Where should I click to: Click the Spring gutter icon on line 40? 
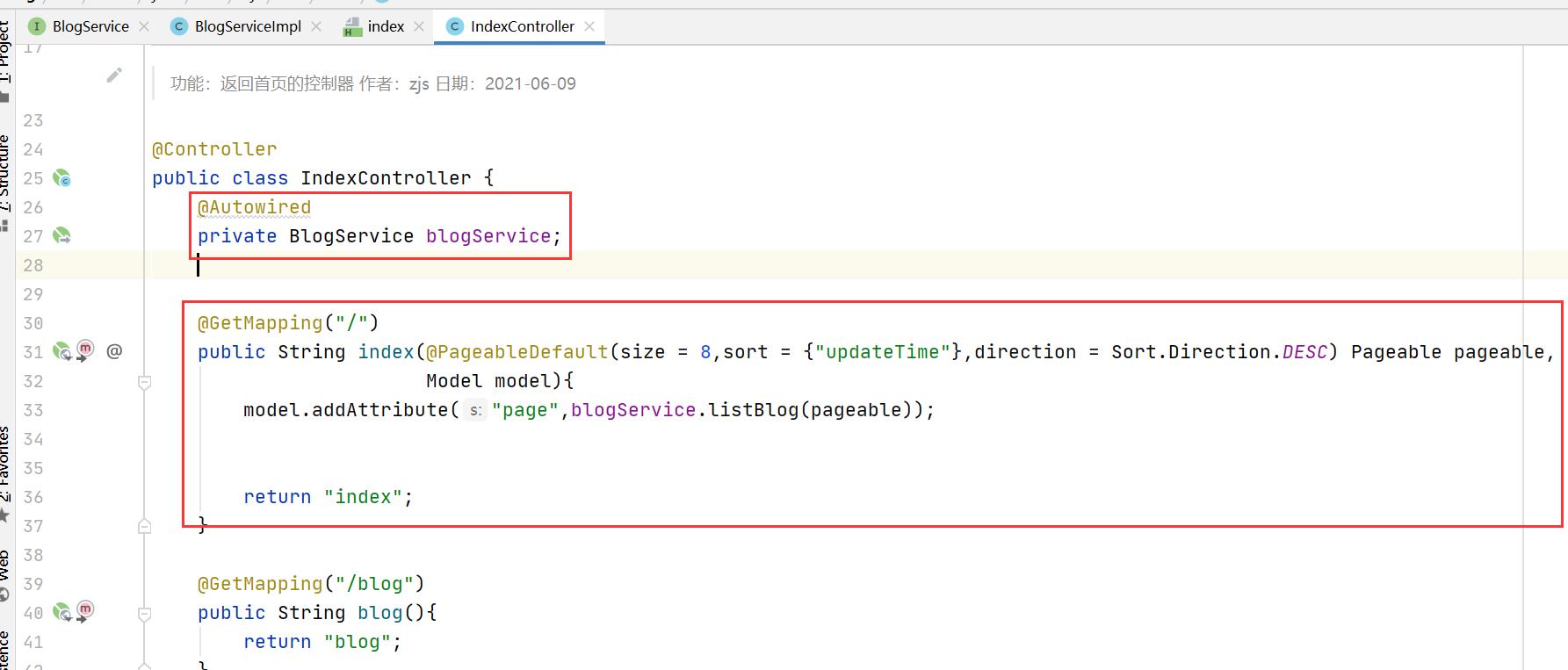click(61, 612)
